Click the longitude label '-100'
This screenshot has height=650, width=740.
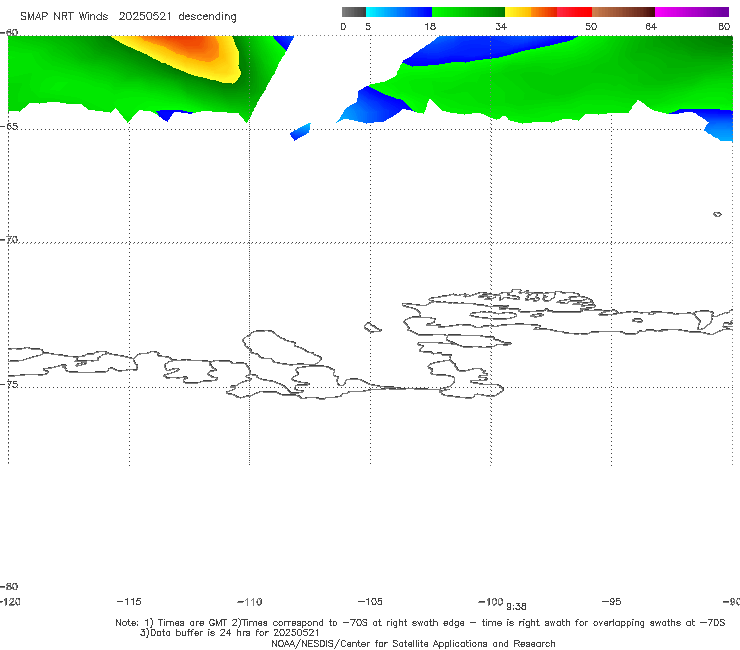(x=490, y=602)
